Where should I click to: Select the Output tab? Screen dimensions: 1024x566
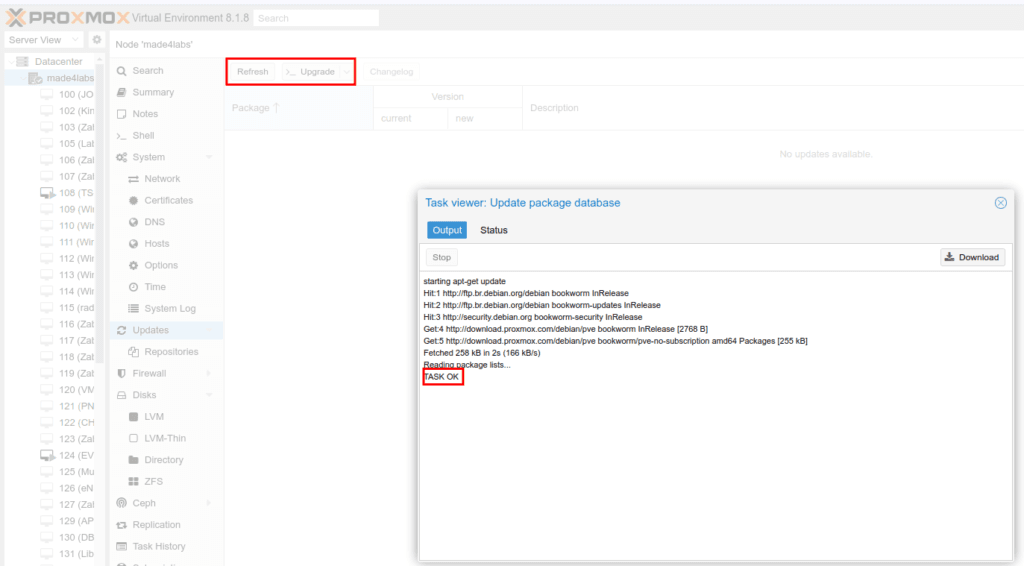447,230
